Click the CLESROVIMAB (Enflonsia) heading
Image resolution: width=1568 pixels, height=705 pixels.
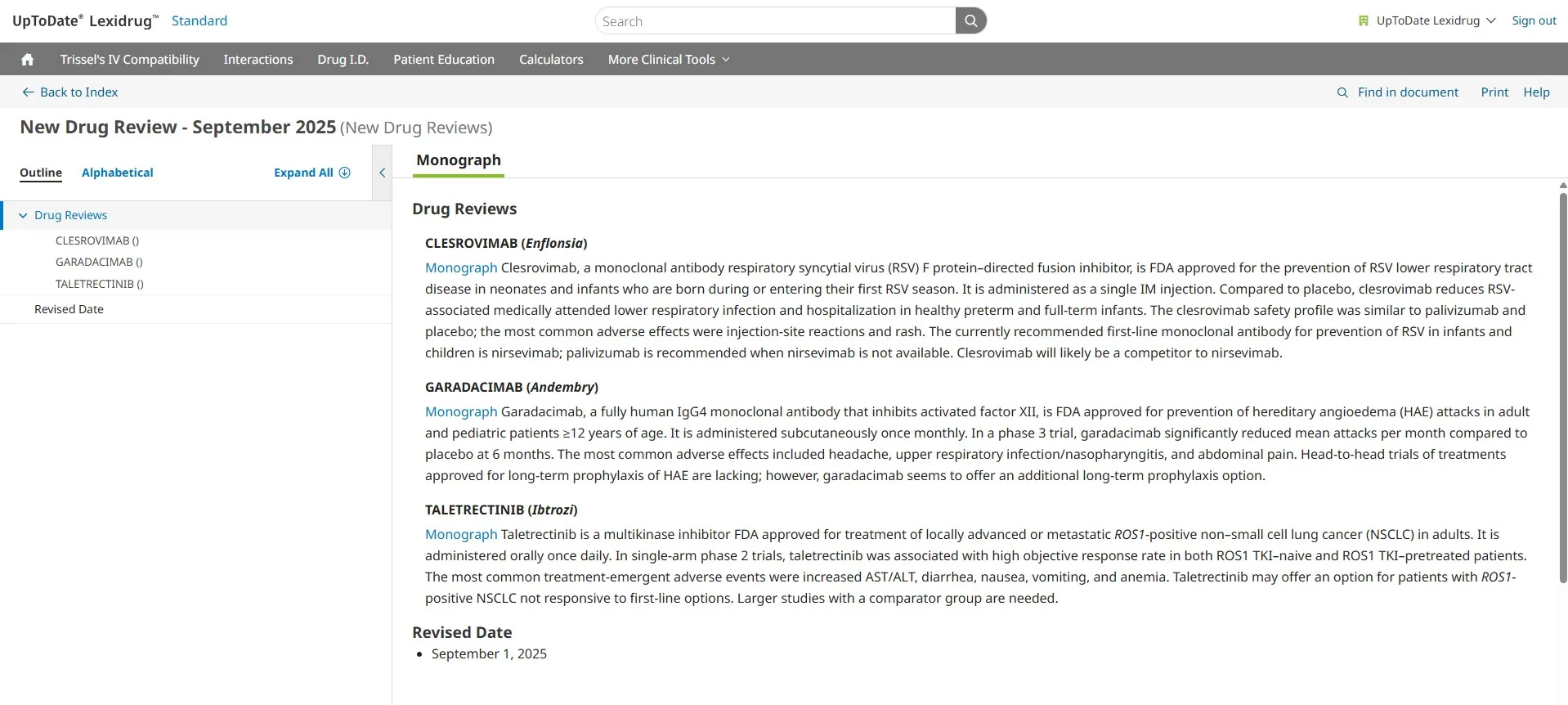(x=506, y=243)
